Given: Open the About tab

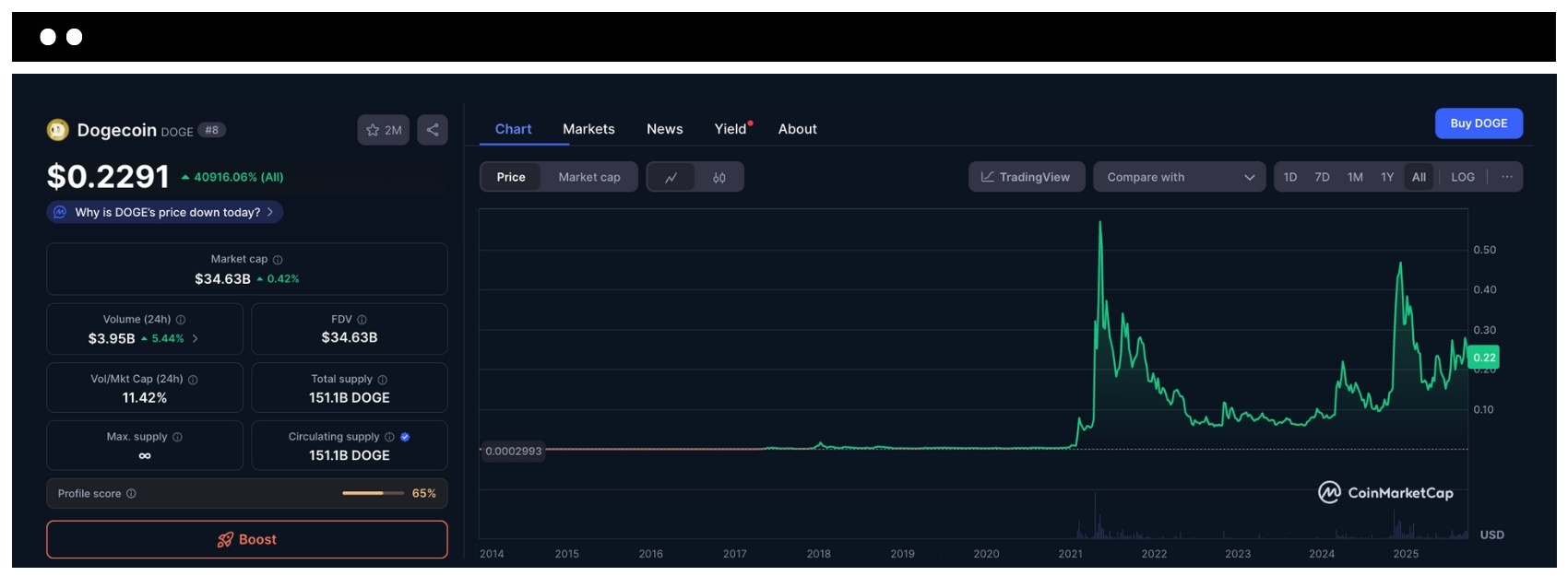Looking at the screenshot, I should pyautogui.click(x=798, y=129).
